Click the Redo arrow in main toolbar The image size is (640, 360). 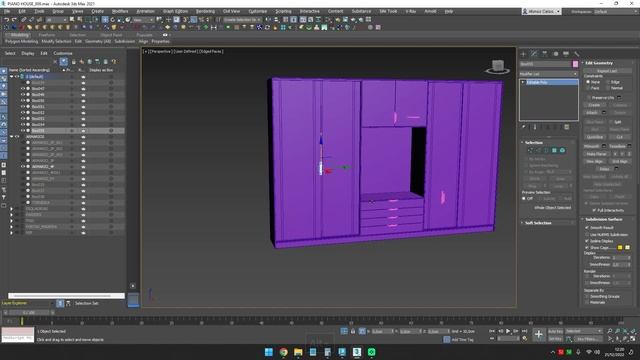(x=14, y=19)
